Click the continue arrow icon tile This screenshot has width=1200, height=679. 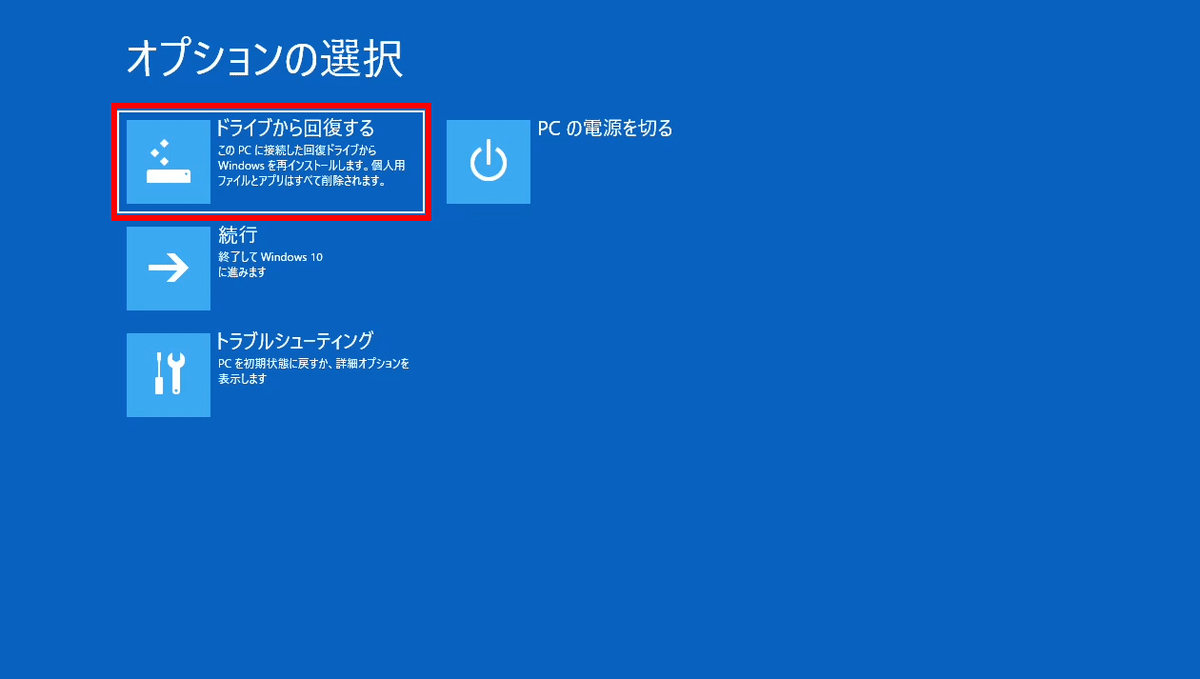click(x=169, y=268)
